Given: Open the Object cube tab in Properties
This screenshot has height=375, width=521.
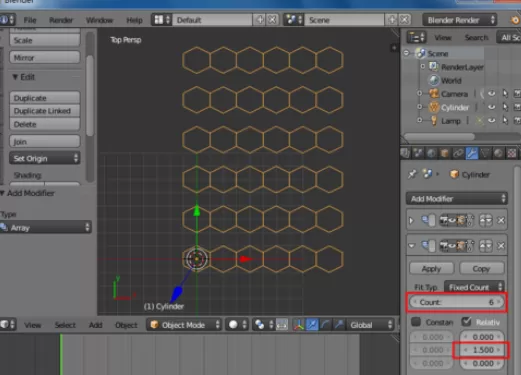Looking at the screenshot, I should [x=444, y=153].
